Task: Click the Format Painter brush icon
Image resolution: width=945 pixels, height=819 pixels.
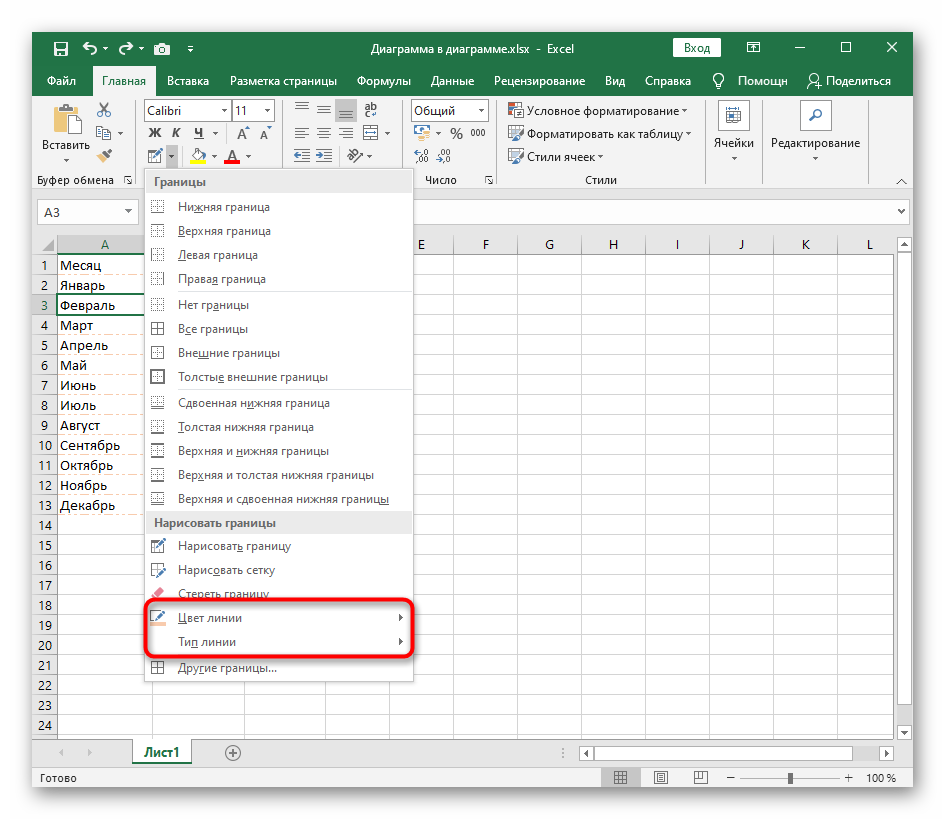Action: 104,156
